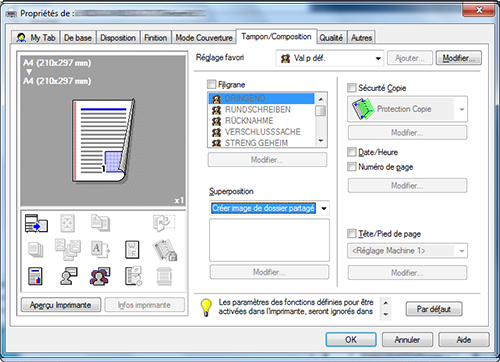Click the greyed Ajouter button
500x362 pixels.
click(x=410, y=58)
